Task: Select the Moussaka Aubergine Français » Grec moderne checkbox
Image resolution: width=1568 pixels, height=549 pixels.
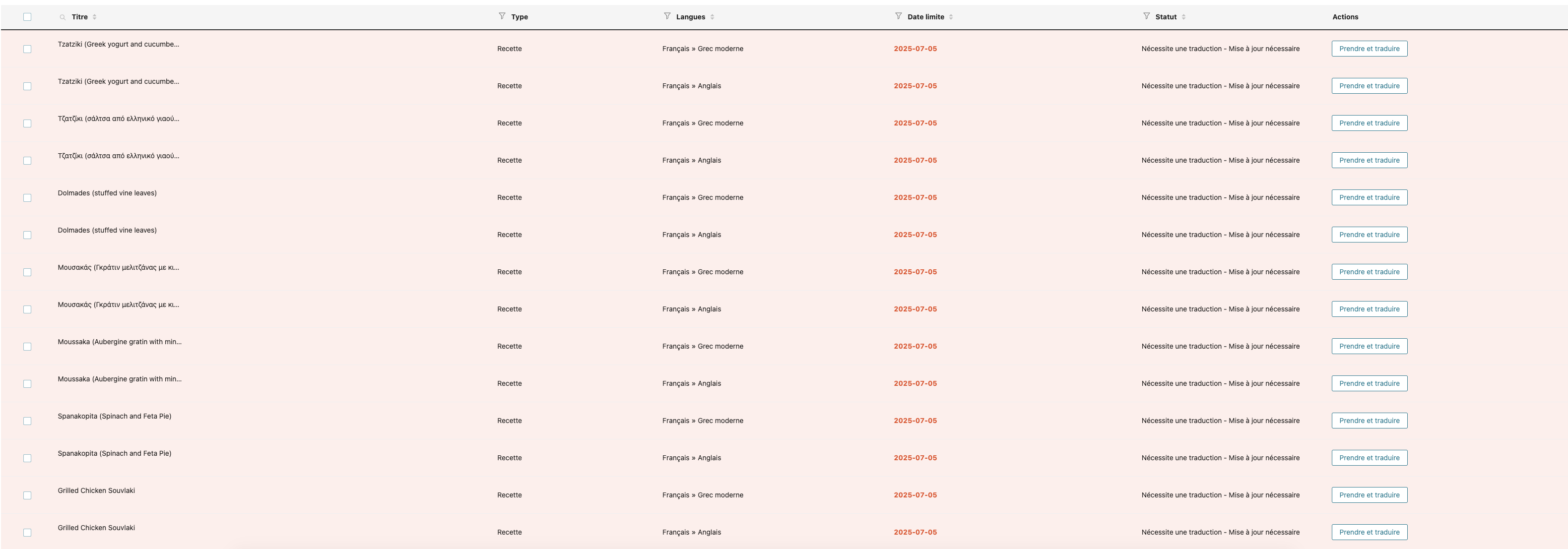Action: click(27, 346)
